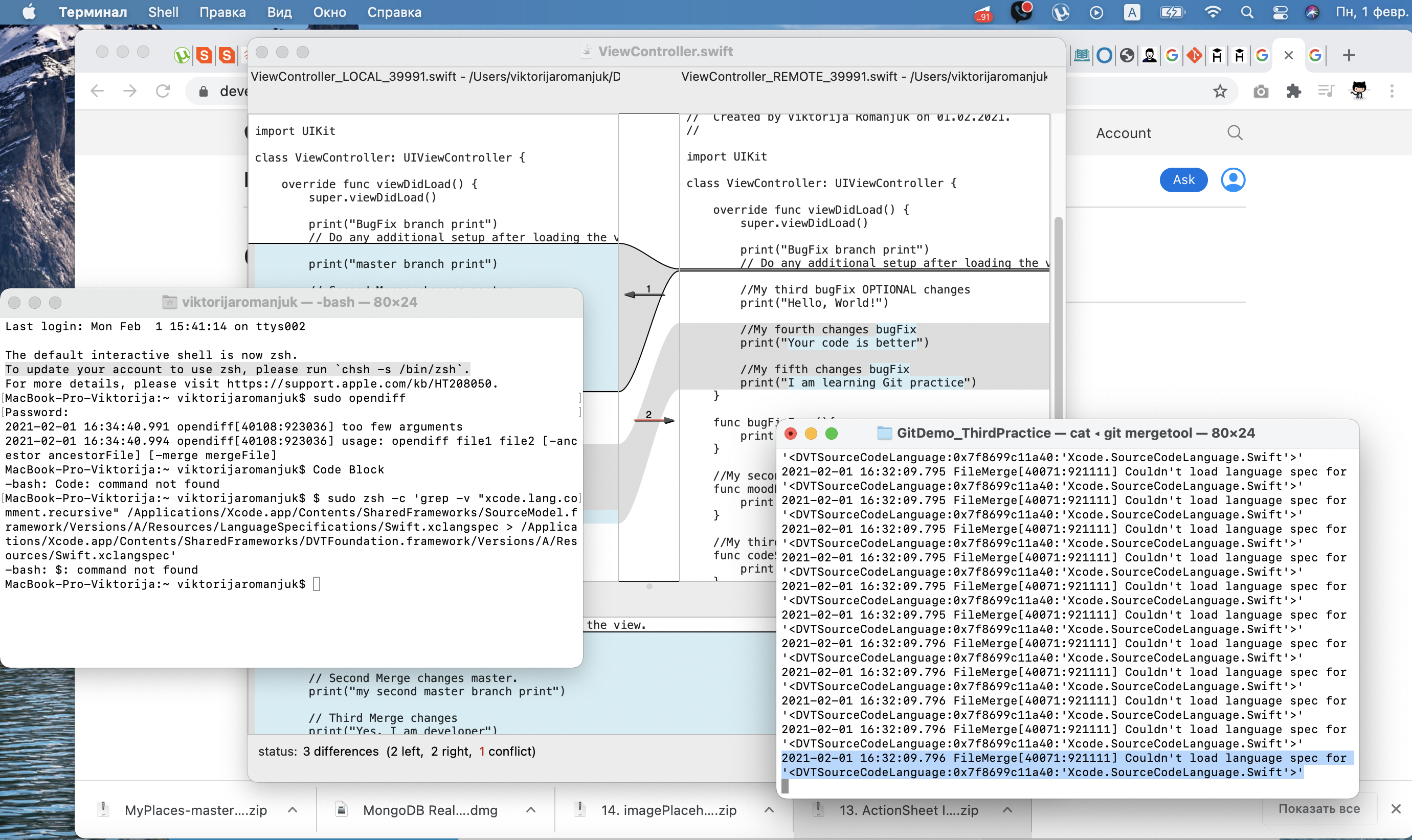Close the active Chrome tab
The height and width of the screenshot is (840, 1412).
coord(1289,55)
